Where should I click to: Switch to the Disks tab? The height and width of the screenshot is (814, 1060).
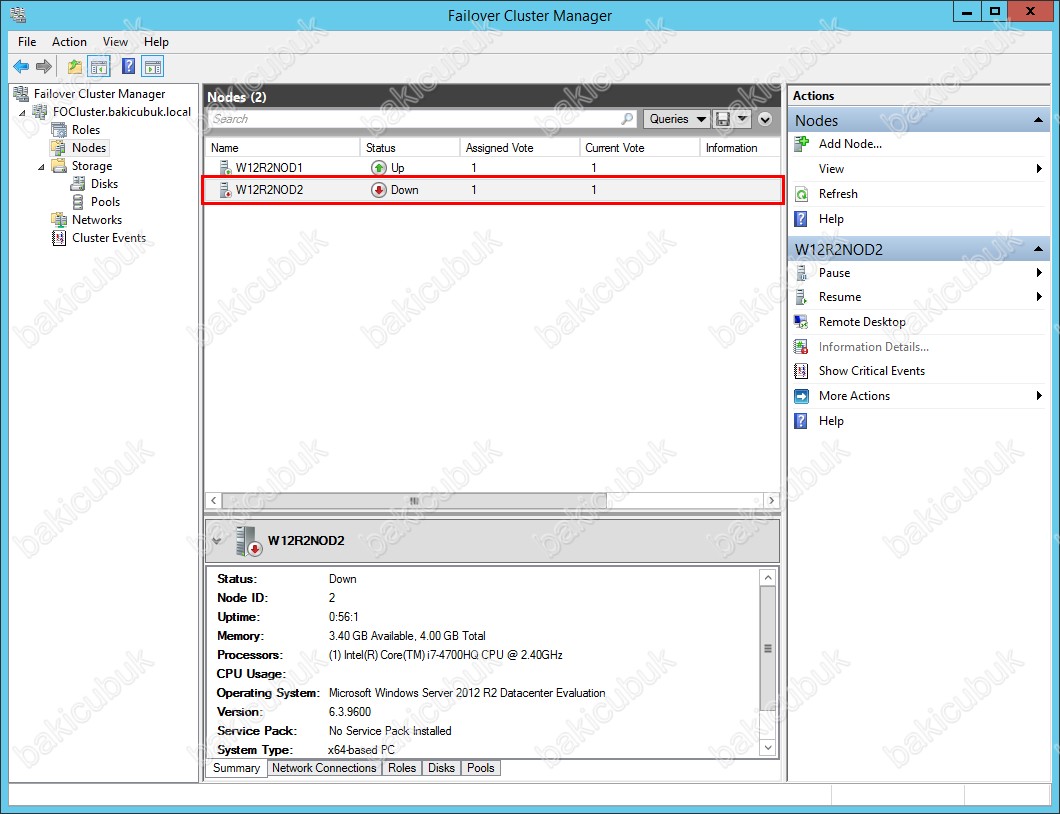click(x=441, y=768)
